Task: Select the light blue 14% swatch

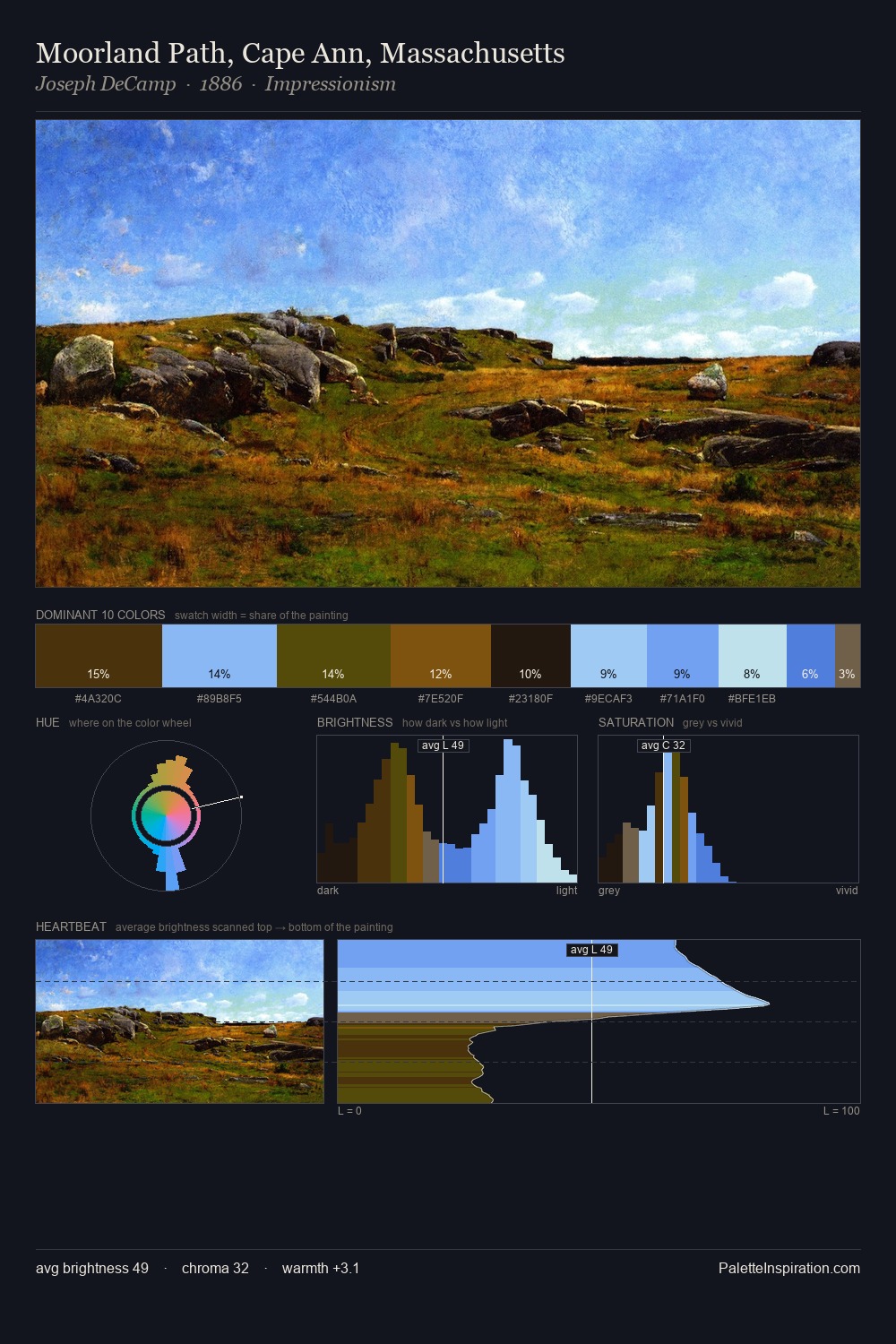Action: point(220,656)
